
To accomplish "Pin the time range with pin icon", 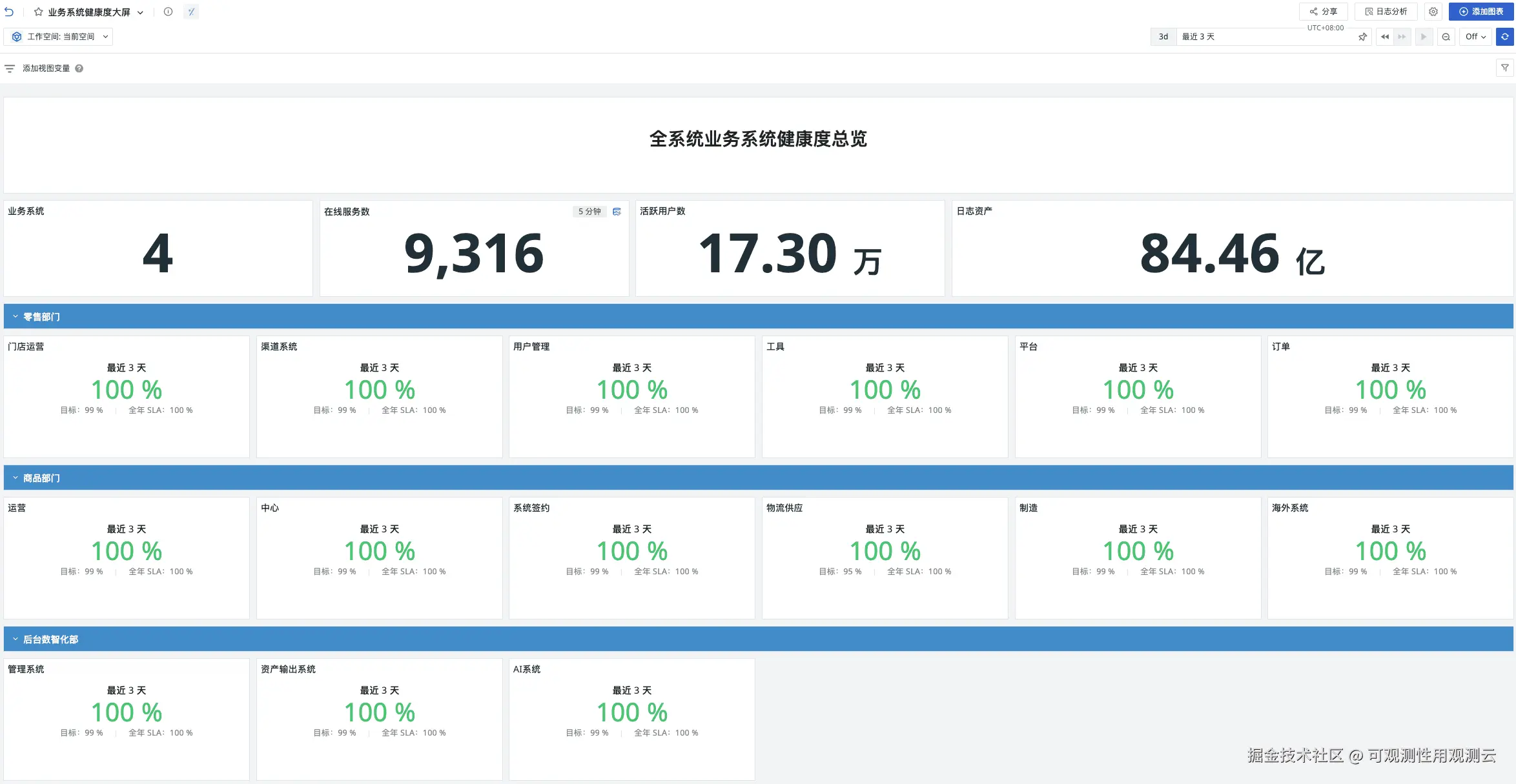I will tap(1362, 37).
